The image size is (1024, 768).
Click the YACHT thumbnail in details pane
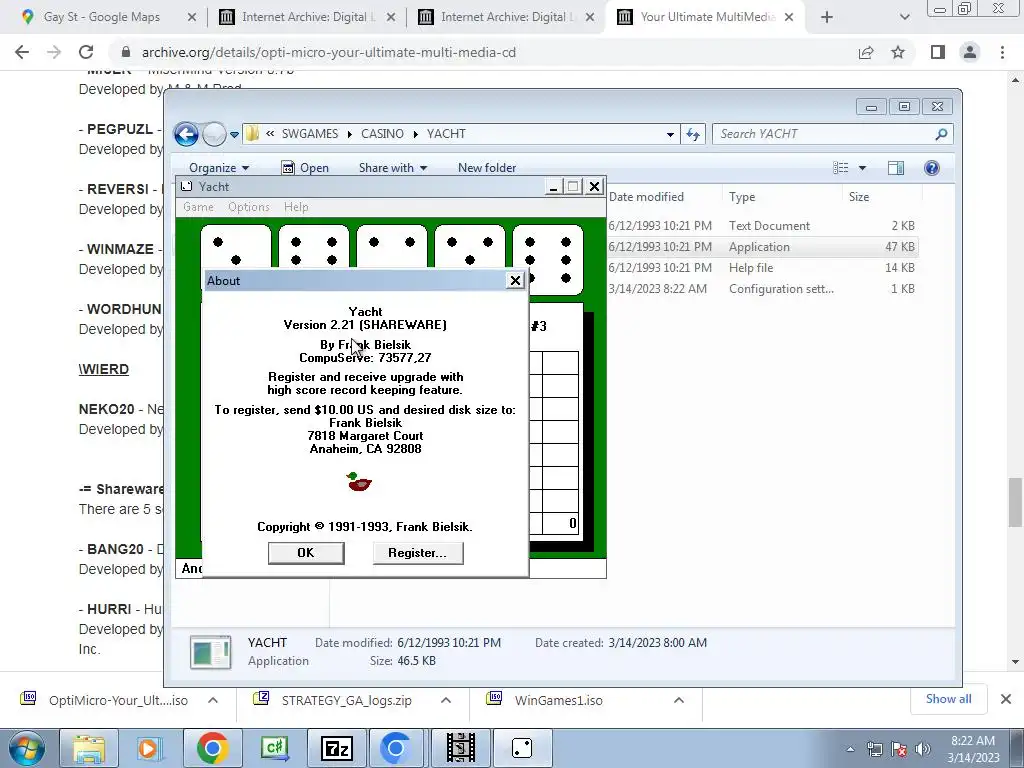(210, 652)
